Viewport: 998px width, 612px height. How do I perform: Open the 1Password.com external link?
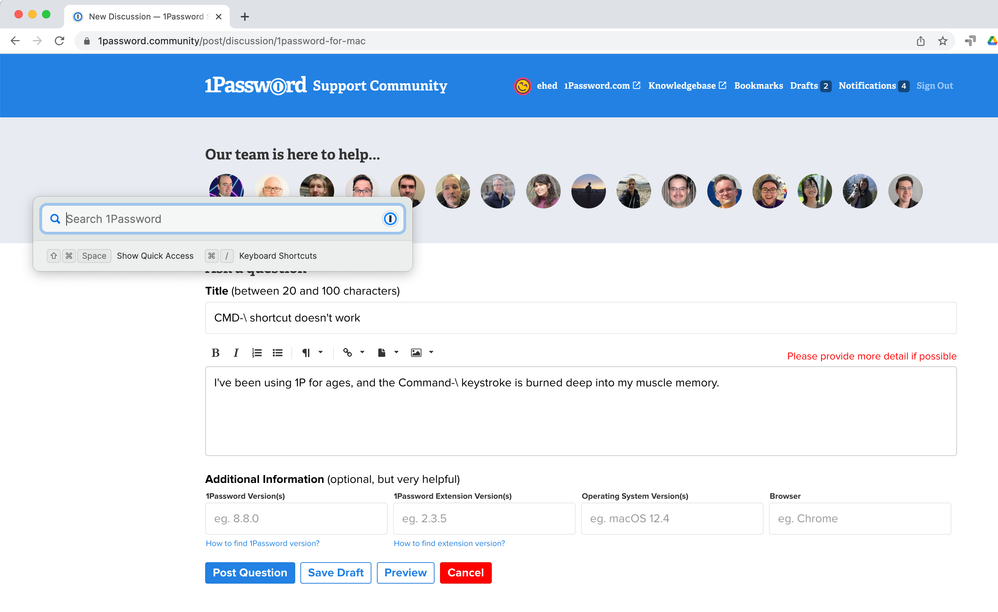coord(602,86)
